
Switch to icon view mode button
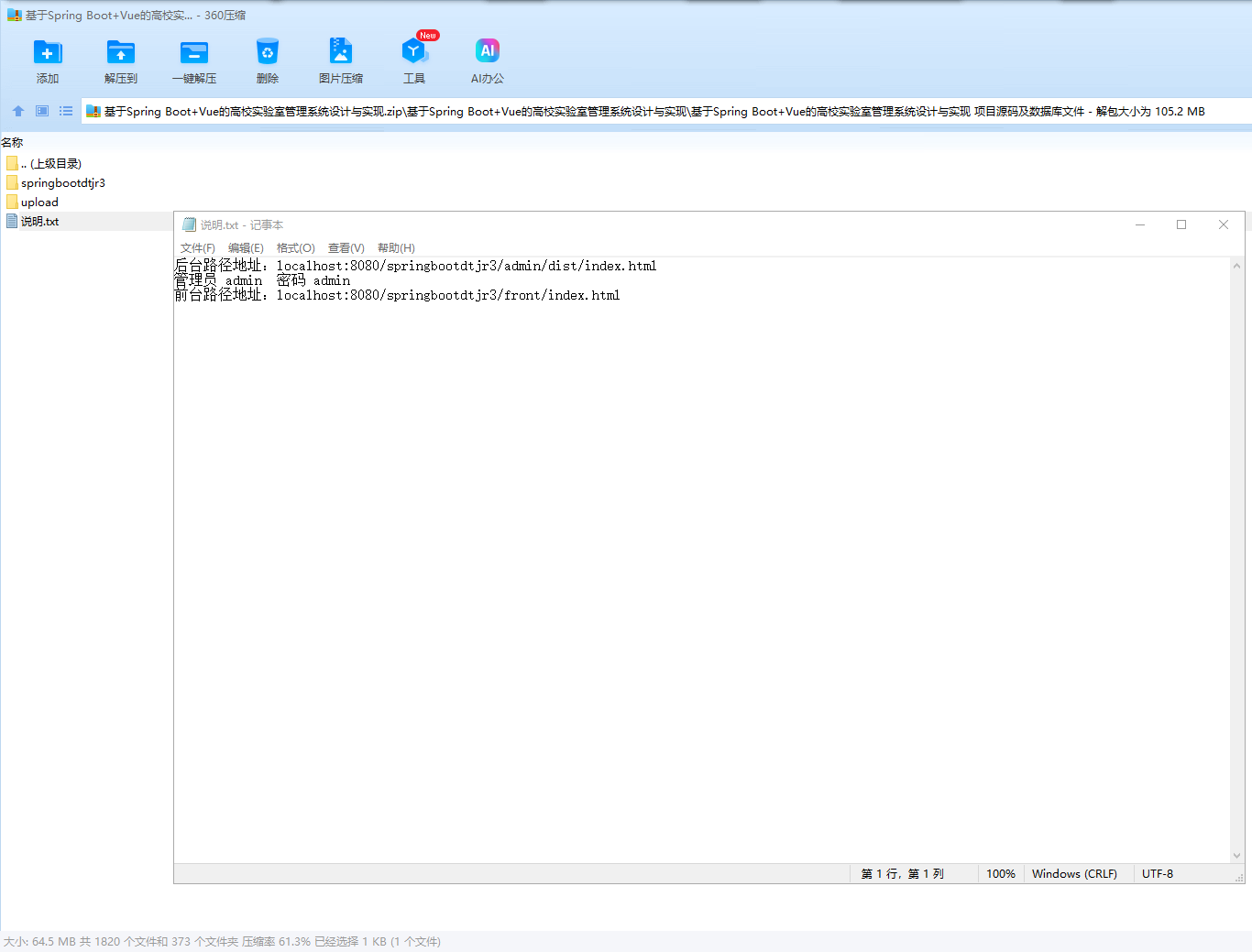click(x=42, y=111)
